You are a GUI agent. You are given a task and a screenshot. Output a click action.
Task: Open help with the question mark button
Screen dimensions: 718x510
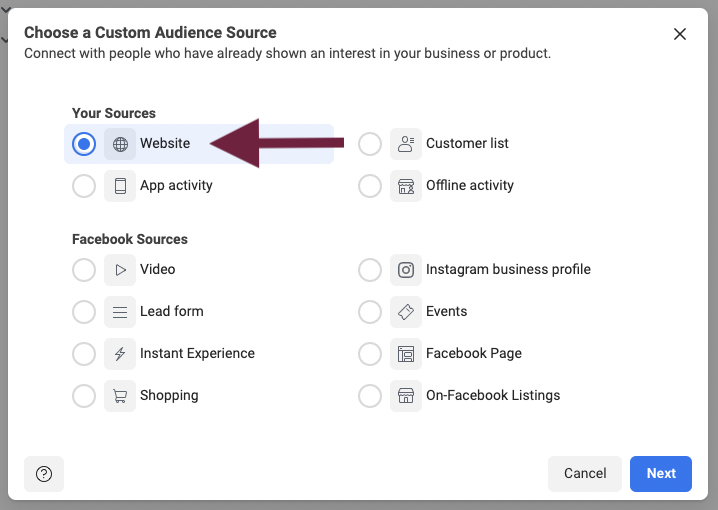click(44, 474)
